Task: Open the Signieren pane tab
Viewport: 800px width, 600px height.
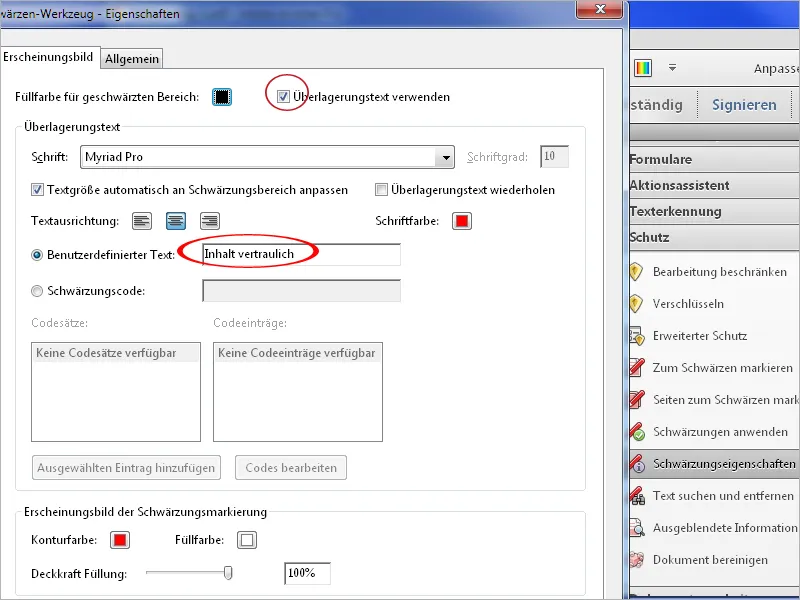Action: tap(744, 105)
